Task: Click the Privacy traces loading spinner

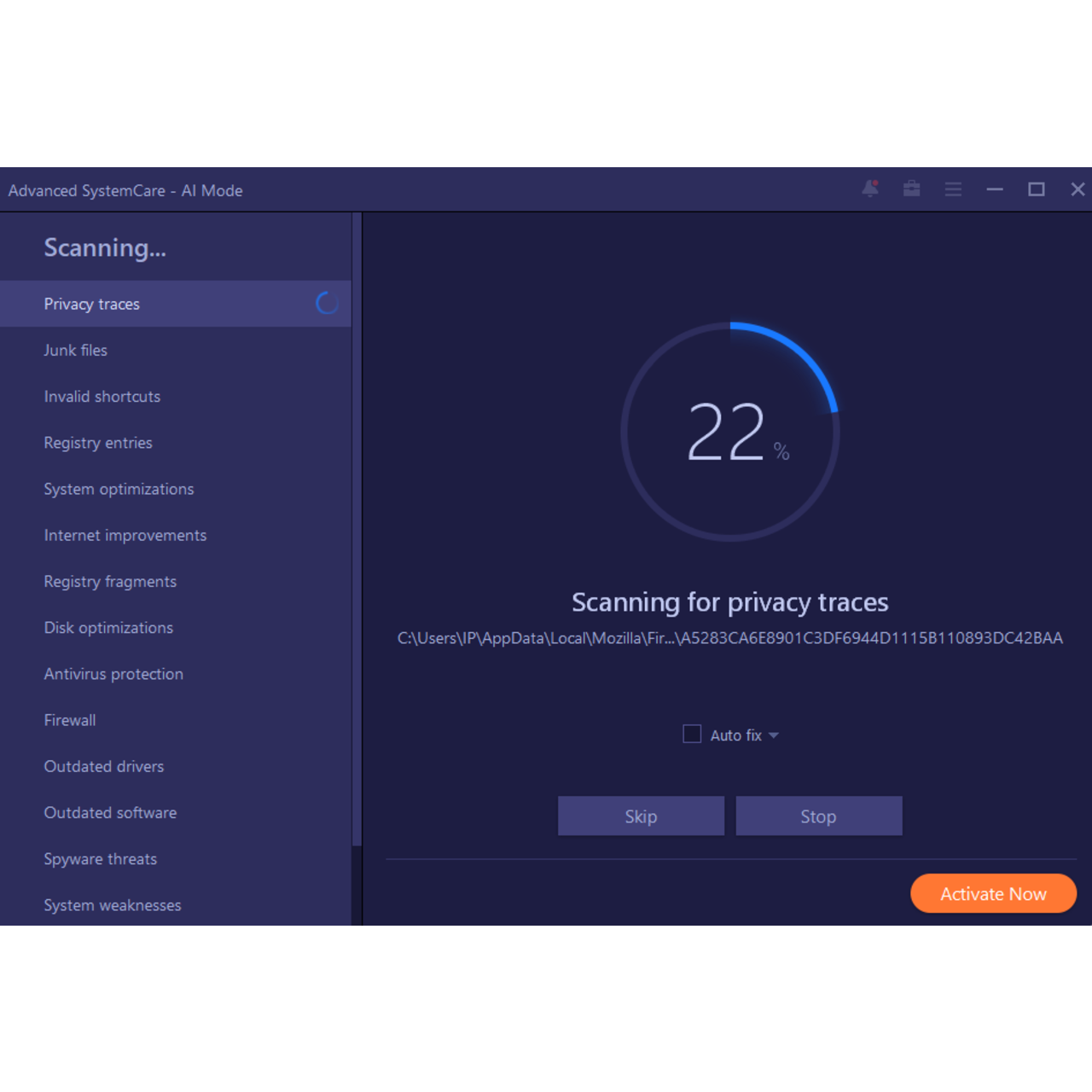Action: point(327,303)
